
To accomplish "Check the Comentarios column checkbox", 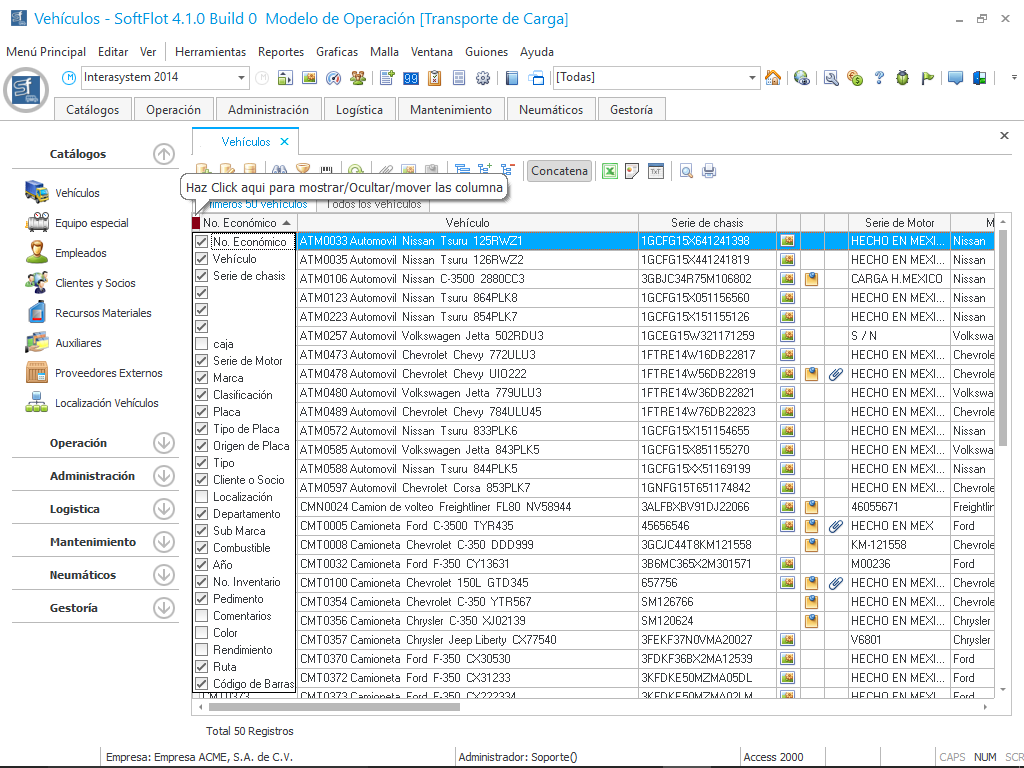I will [202, 616].
